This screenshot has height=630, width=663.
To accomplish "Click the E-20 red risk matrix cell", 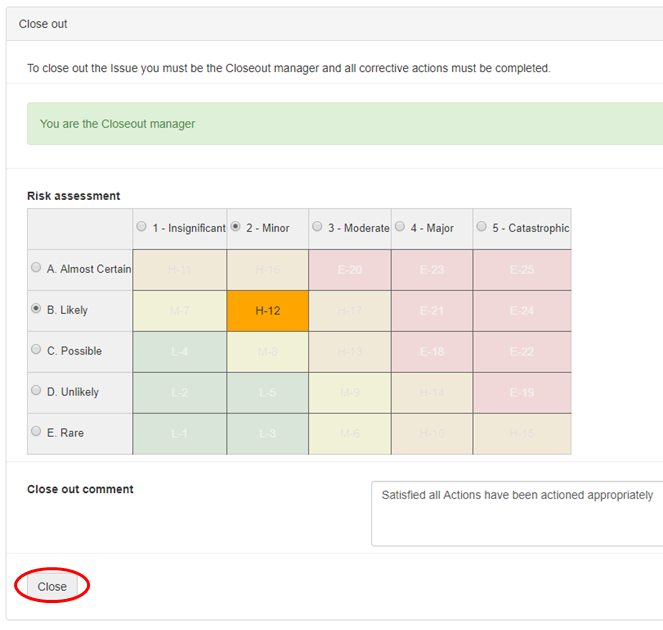I will [349, 270].
